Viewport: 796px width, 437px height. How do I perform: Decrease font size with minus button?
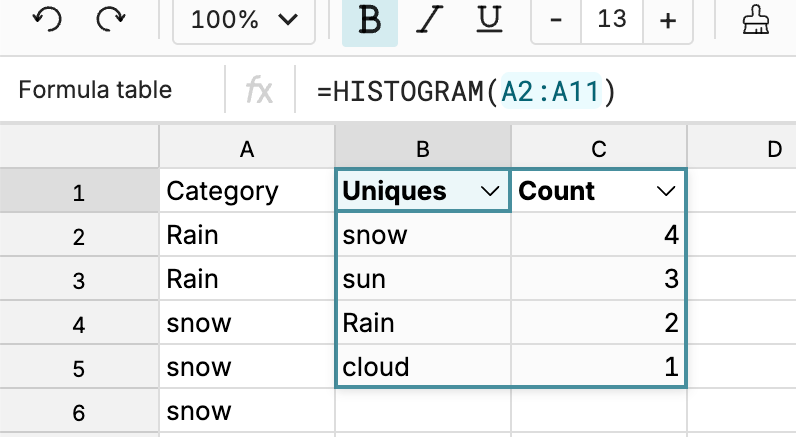tap(556, 20)
